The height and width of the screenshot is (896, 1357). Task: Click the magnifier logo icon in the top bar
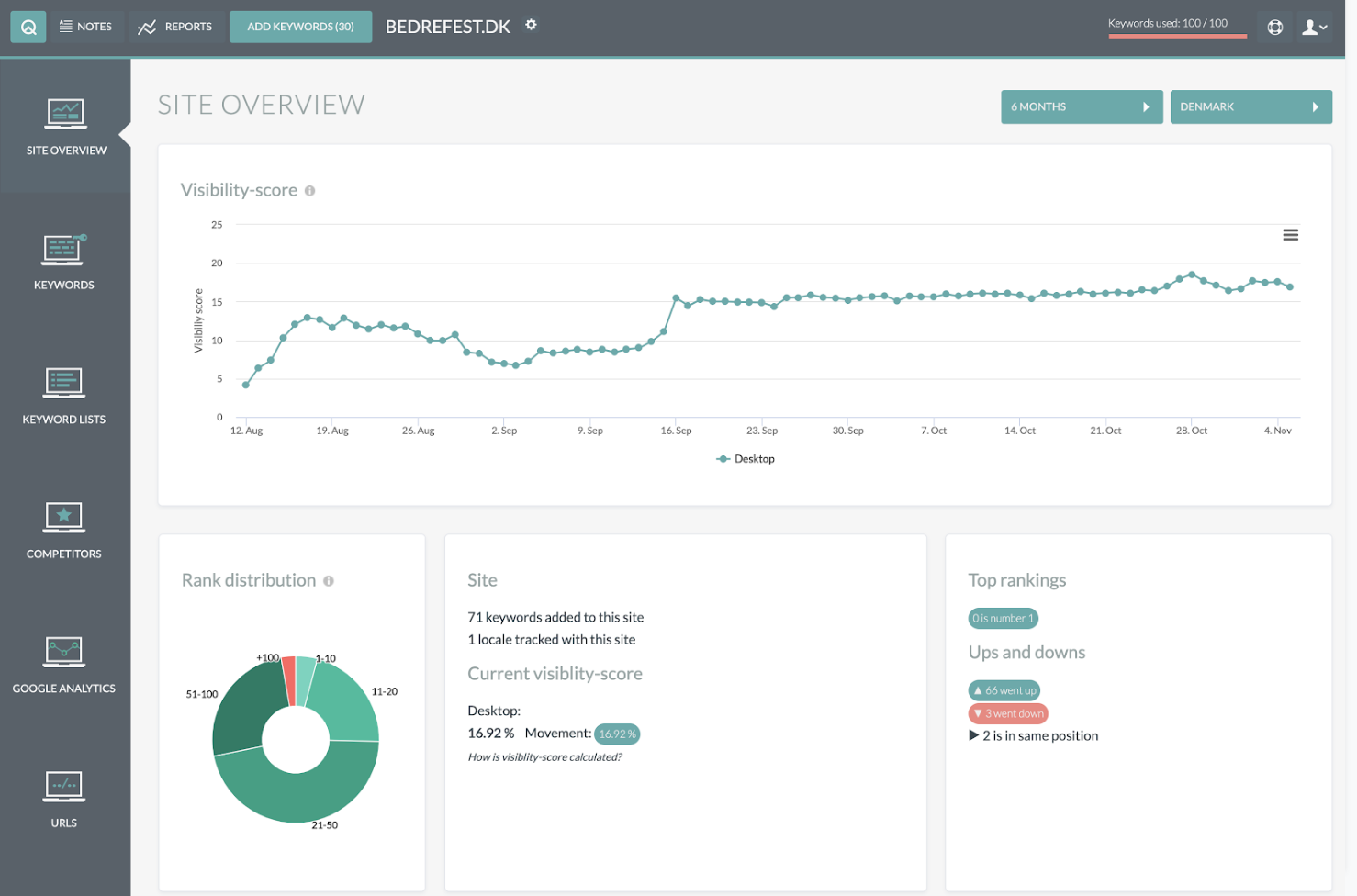pos(28,27)
